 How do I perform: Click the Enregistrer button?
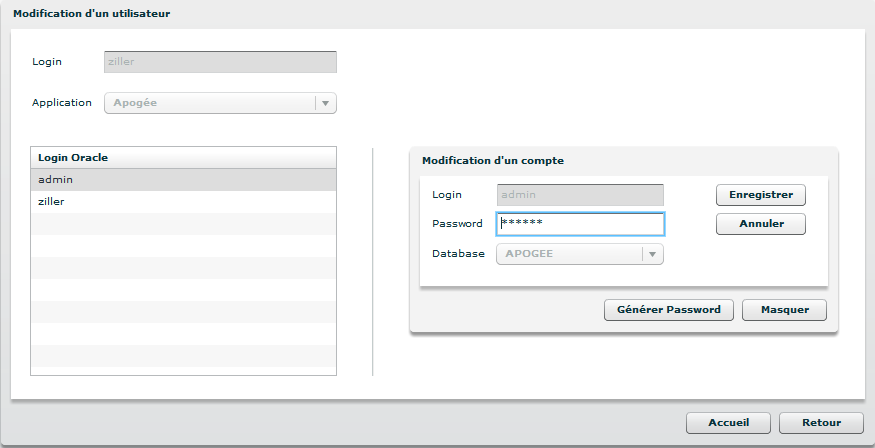tap(760, 195)
